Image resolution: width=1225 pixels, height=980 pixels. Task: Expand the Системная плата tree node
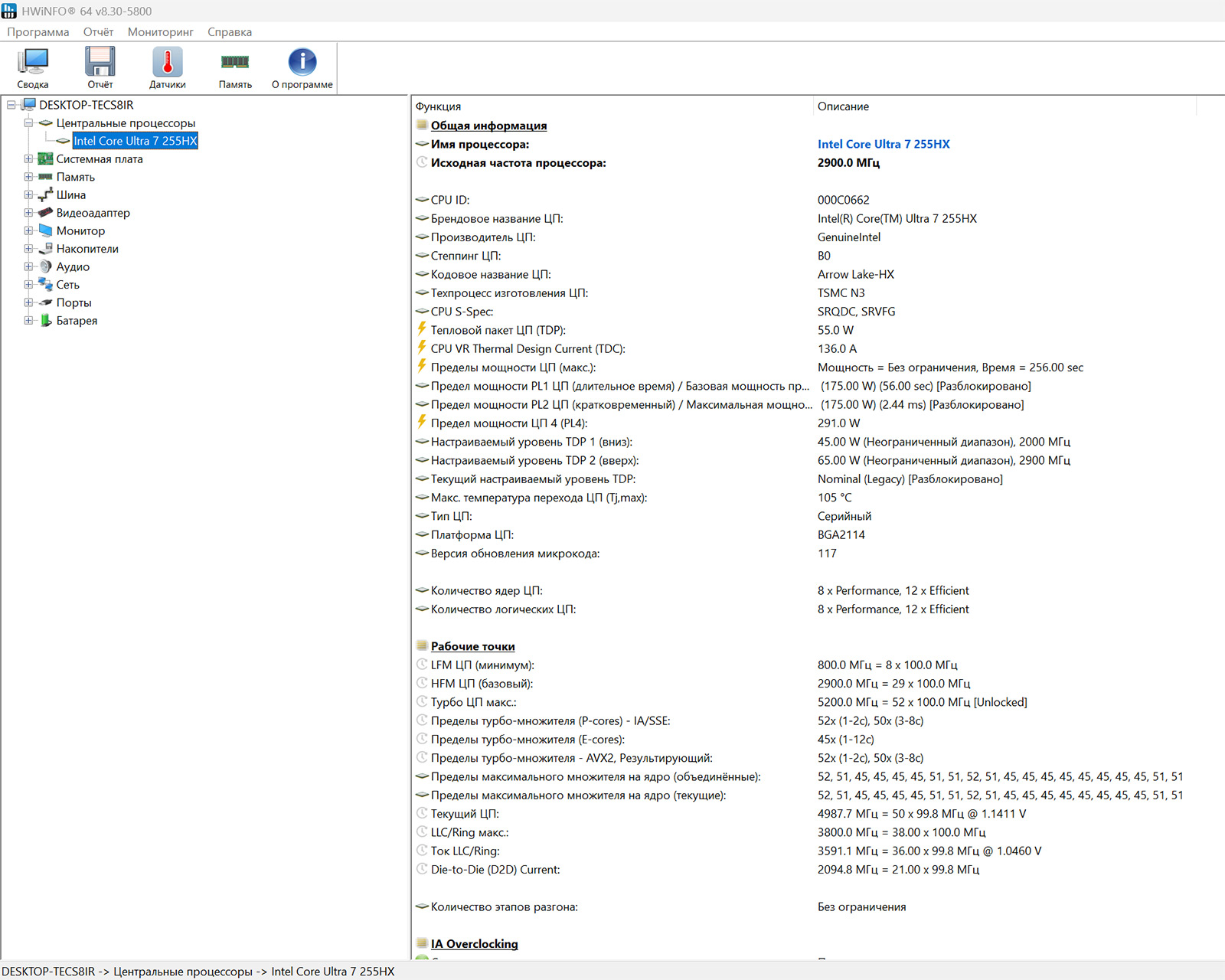28,159
